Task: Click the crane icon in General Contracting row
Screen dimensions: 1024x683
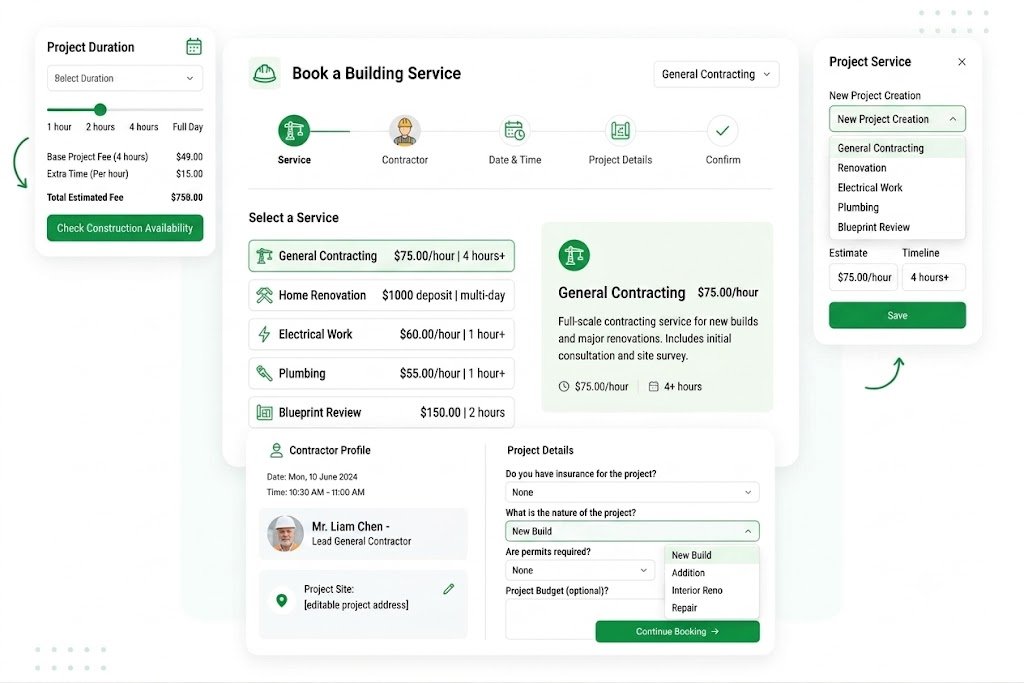Action: coord(264,256)
